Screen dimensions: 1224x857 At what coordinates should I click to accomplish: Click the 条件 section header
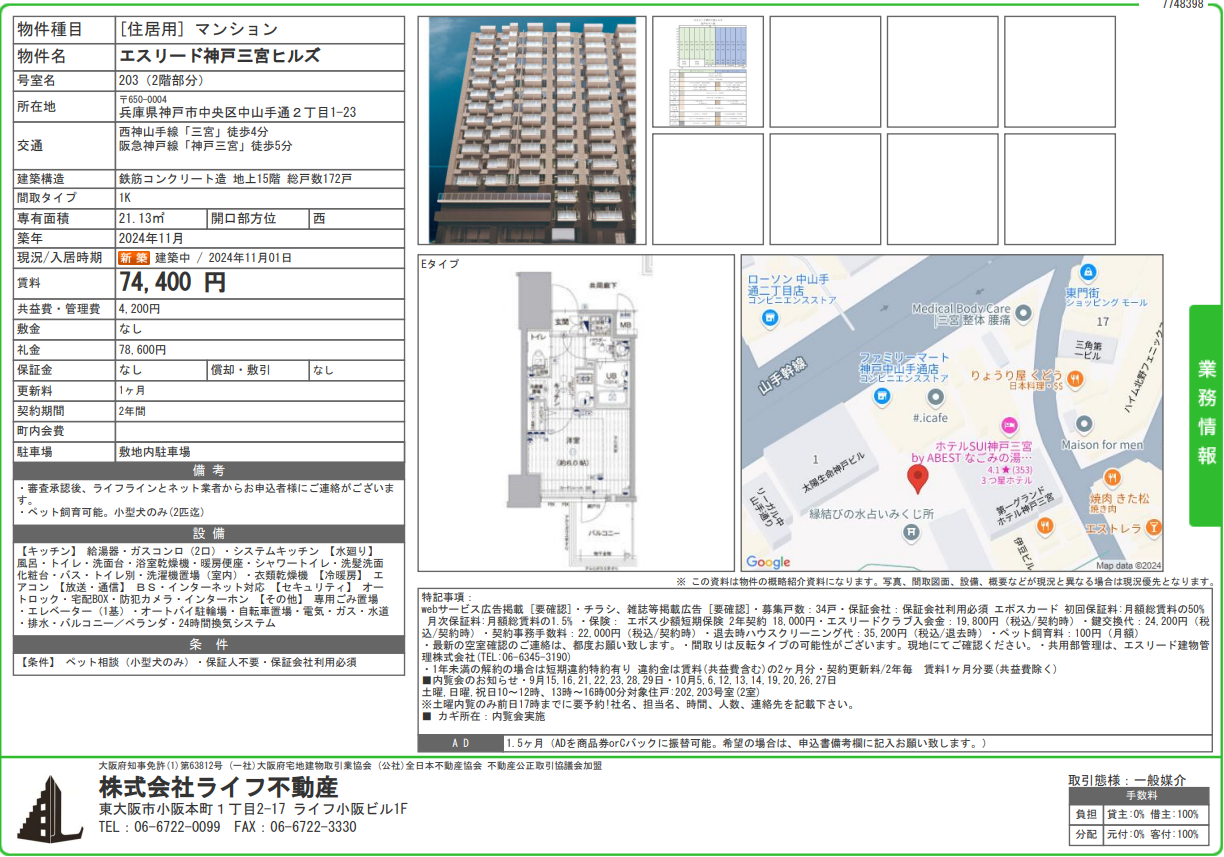pos(209,645)
